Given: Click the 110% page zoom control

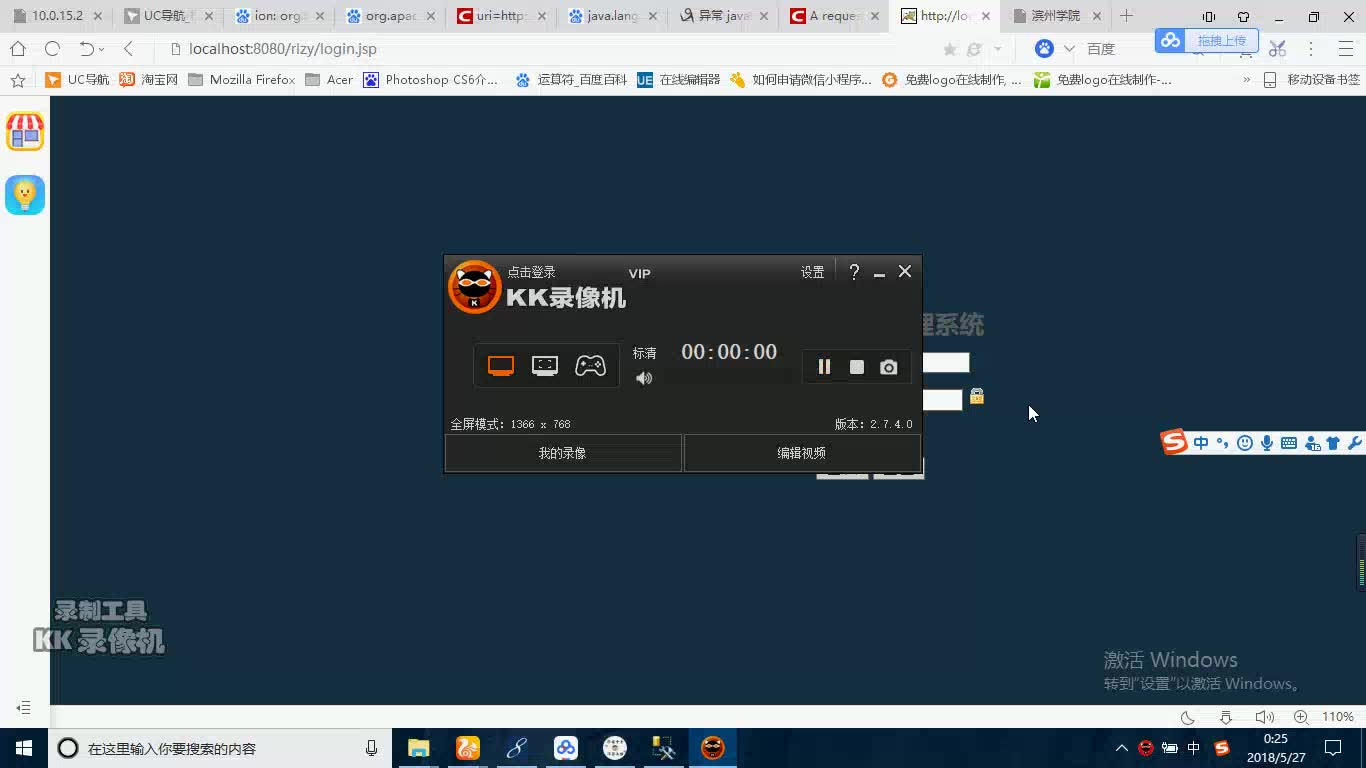Looking at the screenshot, I should click(x=1338, y=717).
